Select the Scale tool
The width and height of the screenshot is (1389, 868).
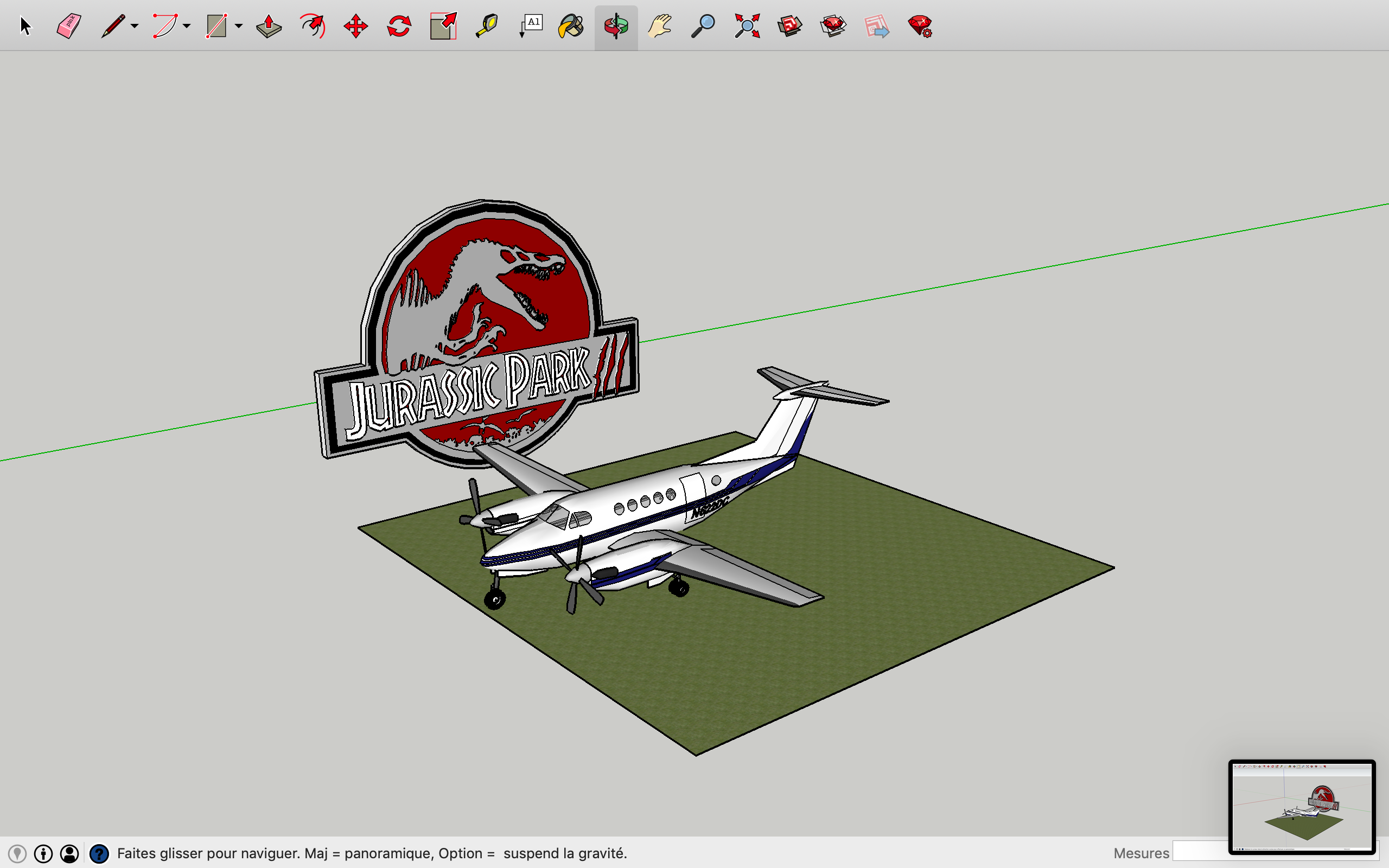click(x=443, y=27)
